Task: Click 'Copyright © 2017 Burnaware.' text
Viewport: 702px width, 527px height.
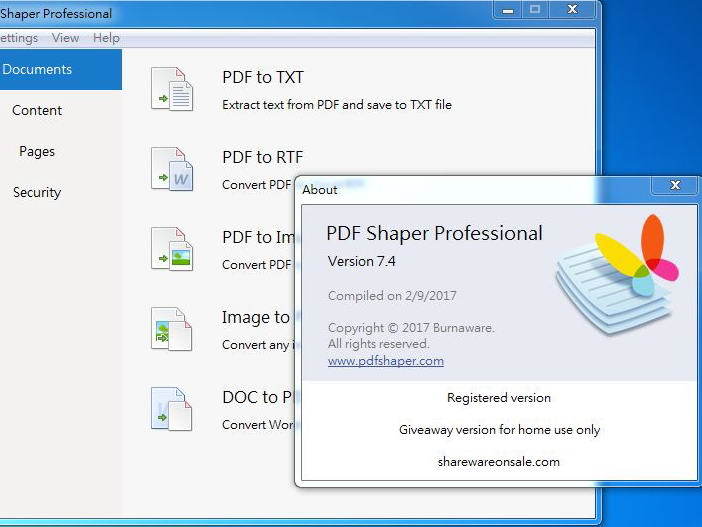Action: [411, 328]
